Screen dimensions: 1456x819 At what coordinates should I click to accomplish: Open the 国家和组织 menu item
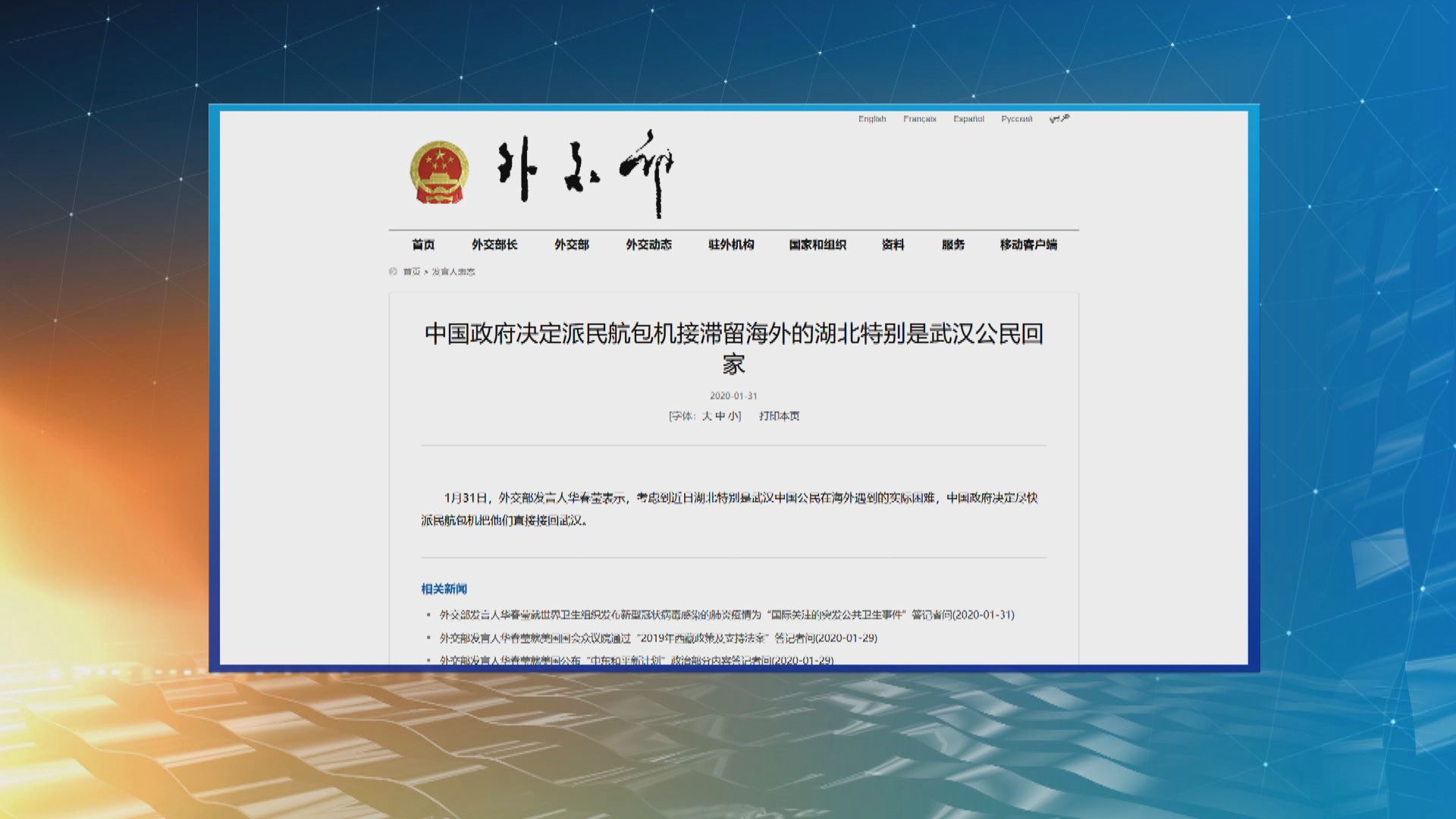[x=817, y=244]
